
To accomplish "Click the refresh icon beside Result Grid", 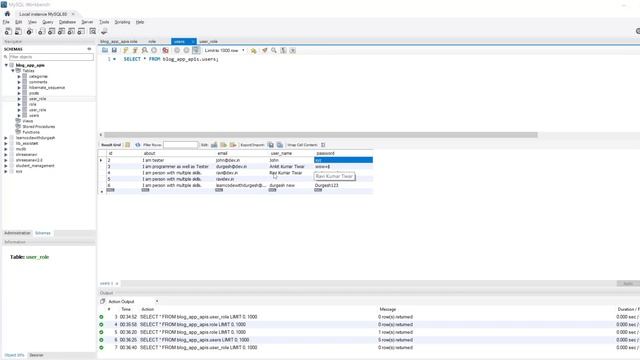I will [138, 145].
